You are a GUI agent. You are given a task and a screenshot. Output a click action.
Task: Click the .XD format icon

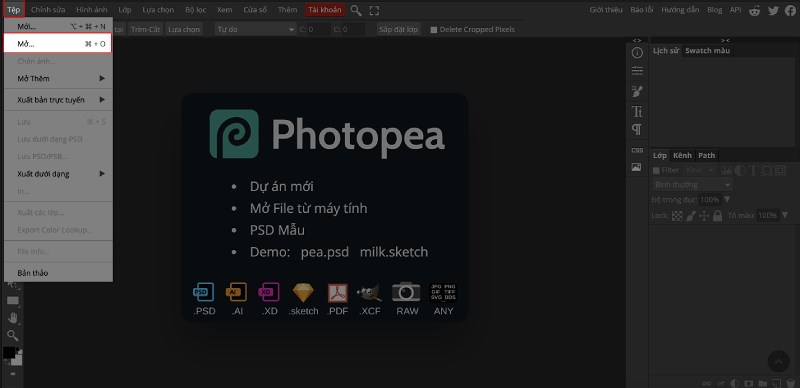269,292
